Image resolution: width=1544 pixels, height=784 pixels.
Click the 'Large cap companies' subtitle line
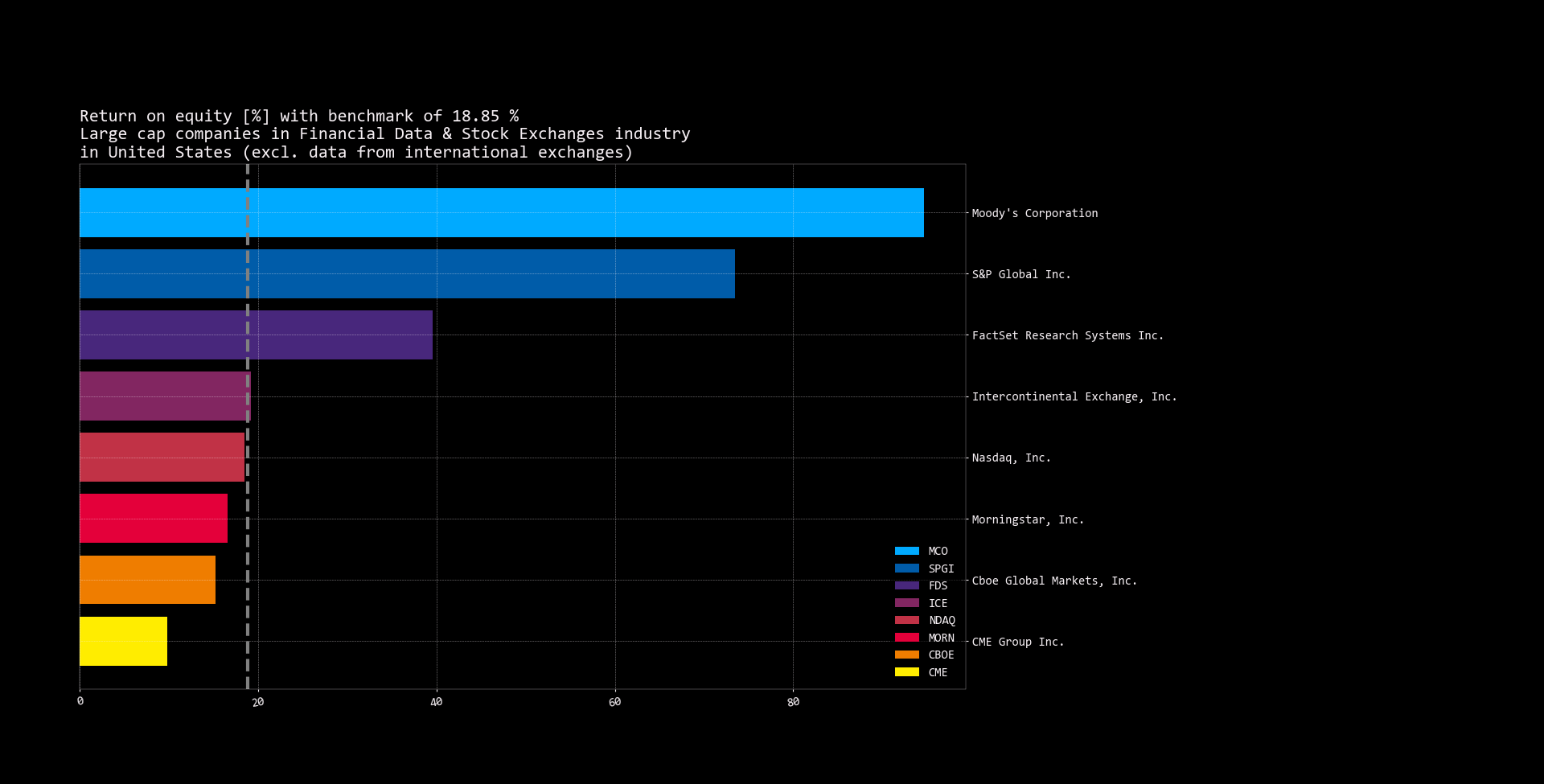[385, 134]
